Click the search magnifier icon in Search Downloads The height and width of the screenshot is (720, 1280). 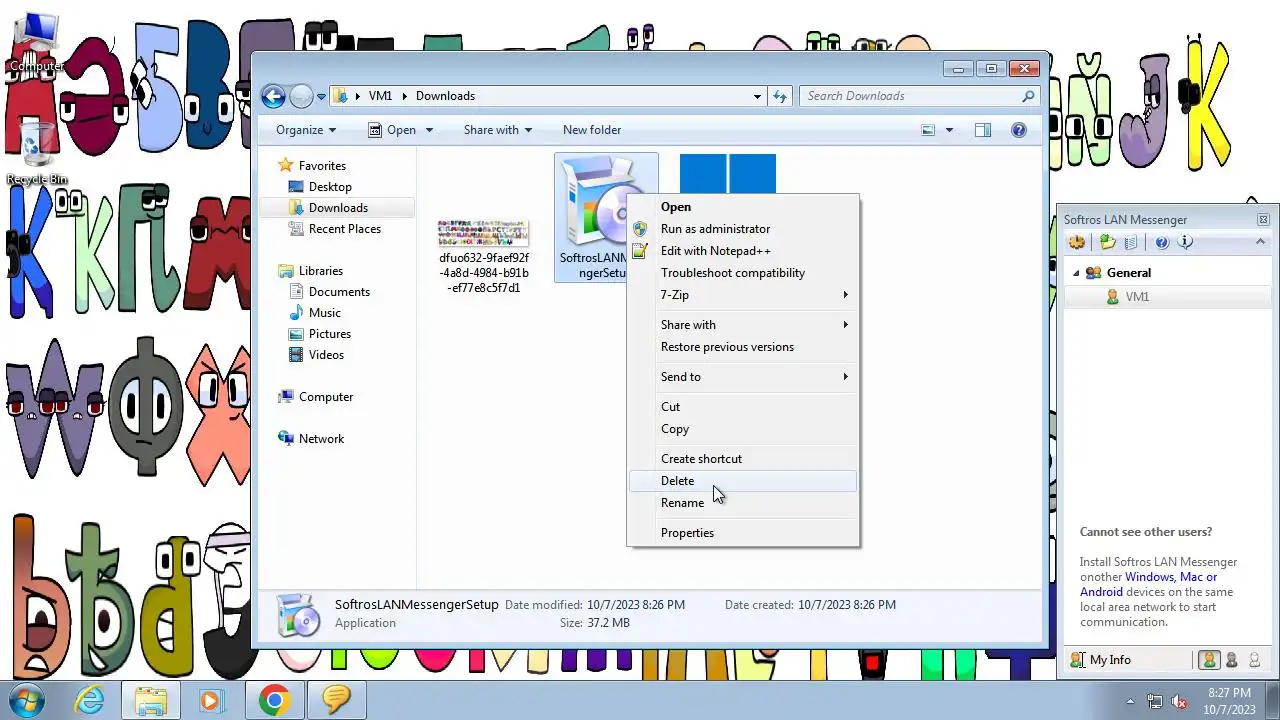pyautogui.click(x=1028, y=96)
